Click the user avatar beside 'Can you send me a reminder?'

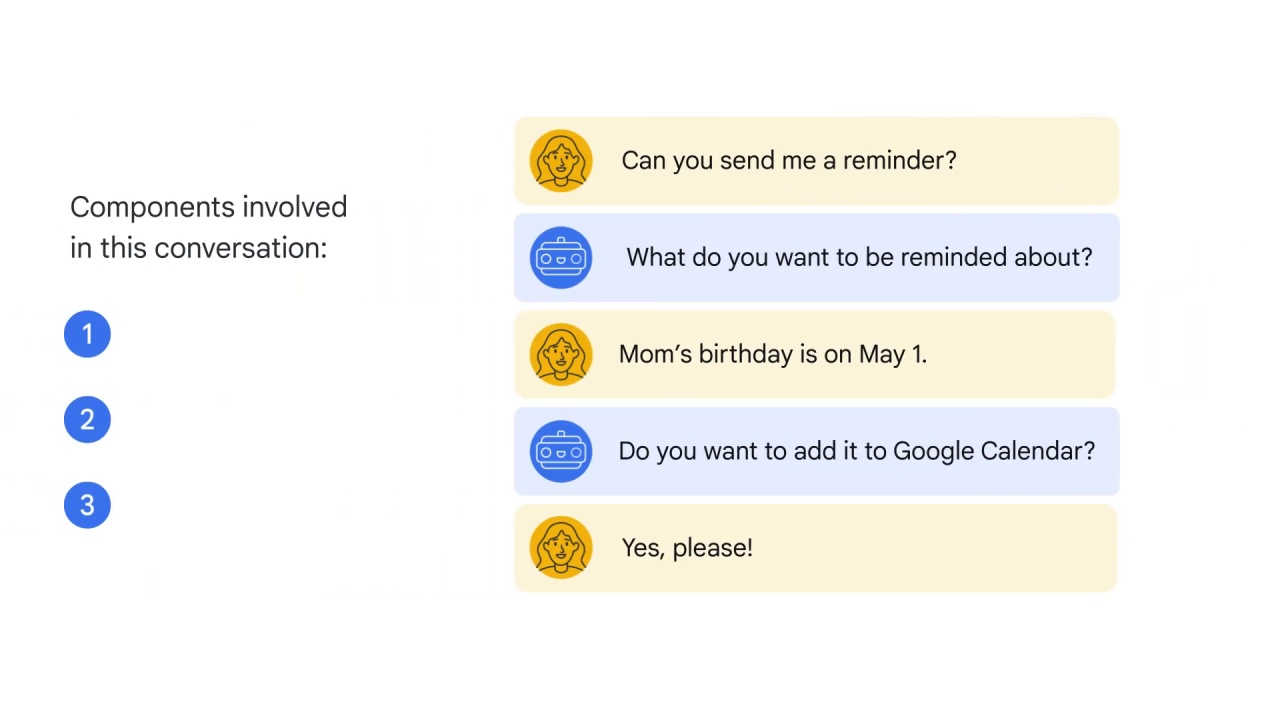[x=561, y=161]
